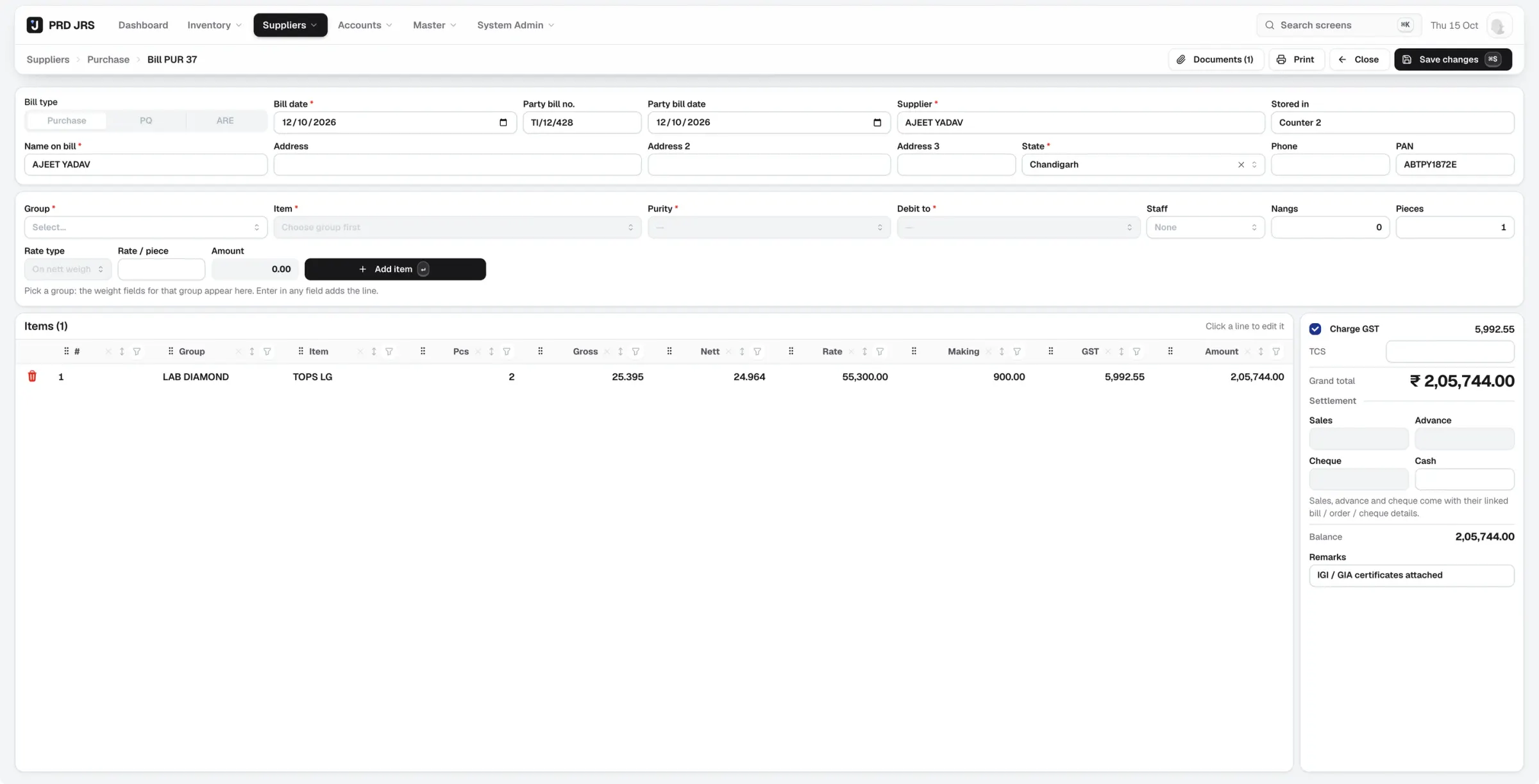Sort the Pcs column
Image resolution: width=1539 pixels, height=784 pixels.
click(491, 351)
